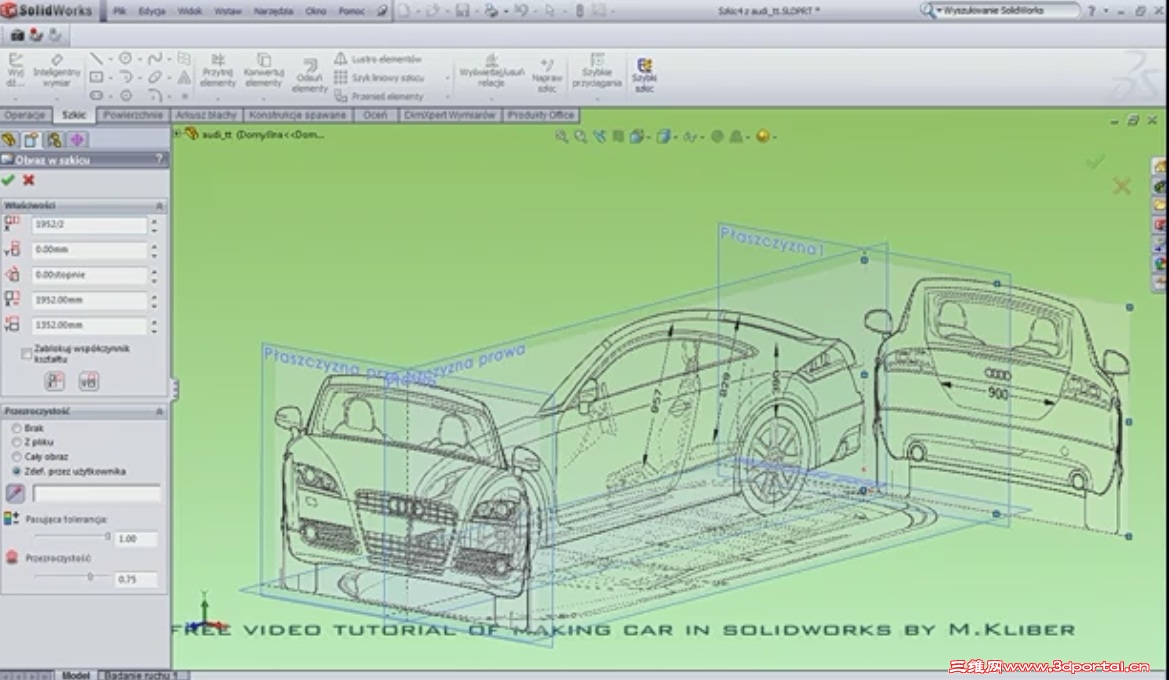Screen dimensions: 1169x680
Task: Open the Badanie ruchu 1 tab
Action: pos(142,675)
